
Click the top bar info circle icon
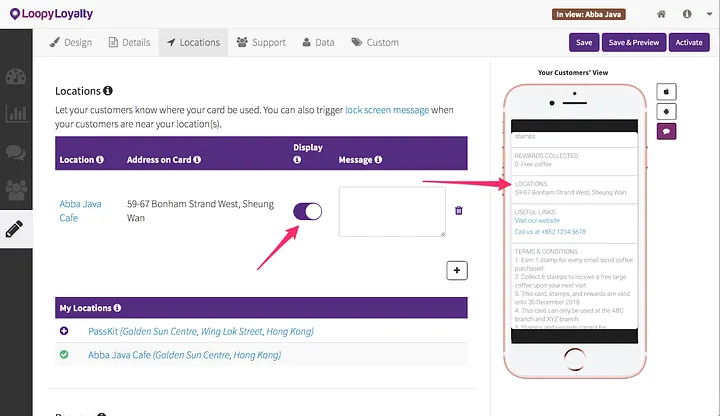click(x=687, y=14)
